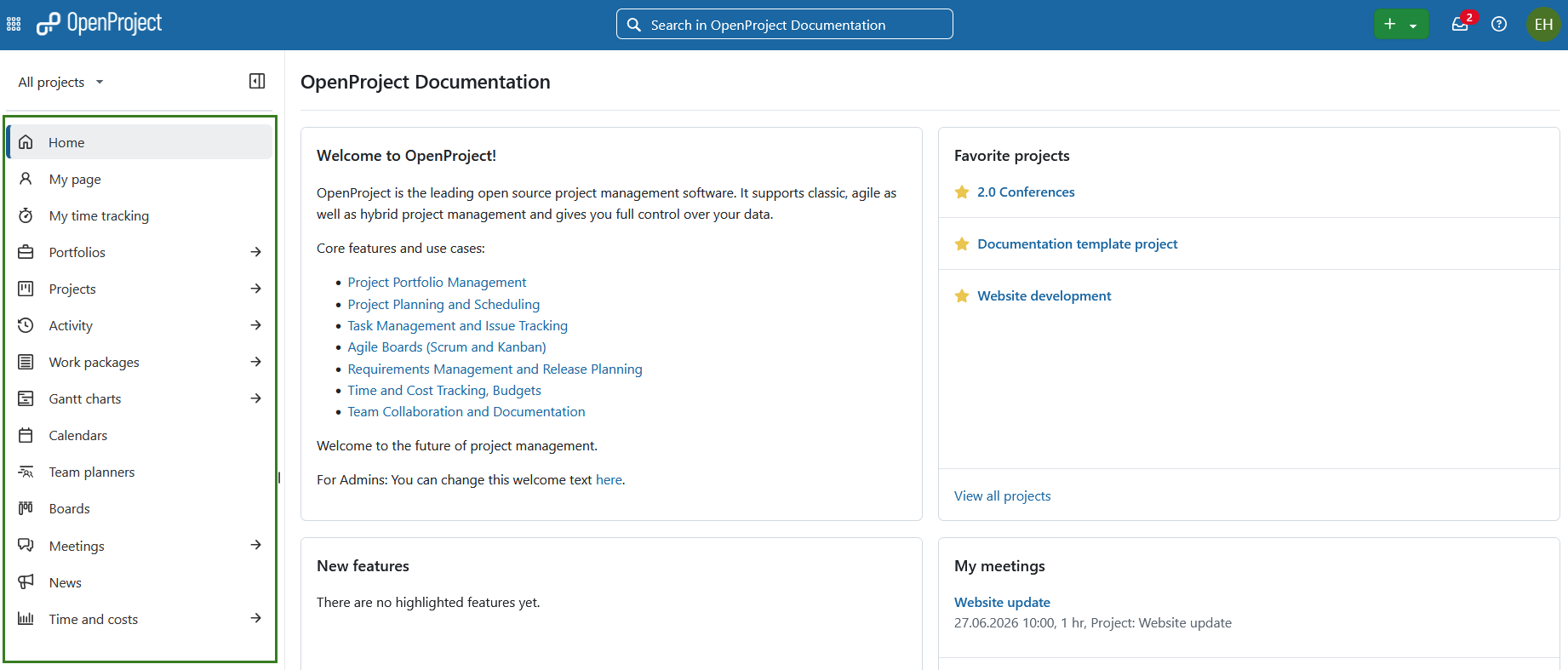Open Project Planning and Scheduling link
The image size is (1568, 670).
[x=444, y=304]
